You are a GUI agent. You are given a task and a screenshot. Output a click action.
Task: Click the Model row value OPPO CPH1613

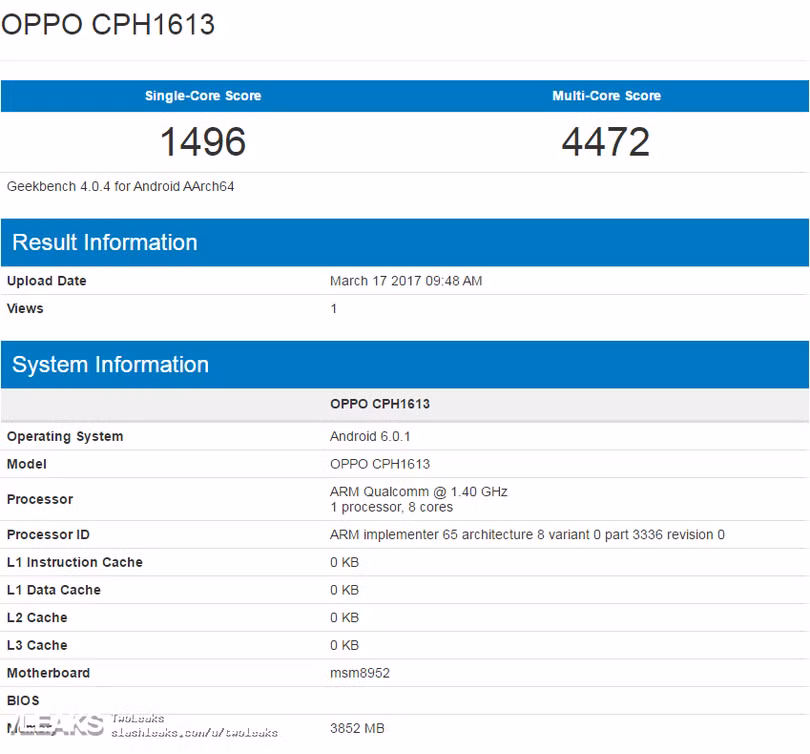[x=380, y=464]
